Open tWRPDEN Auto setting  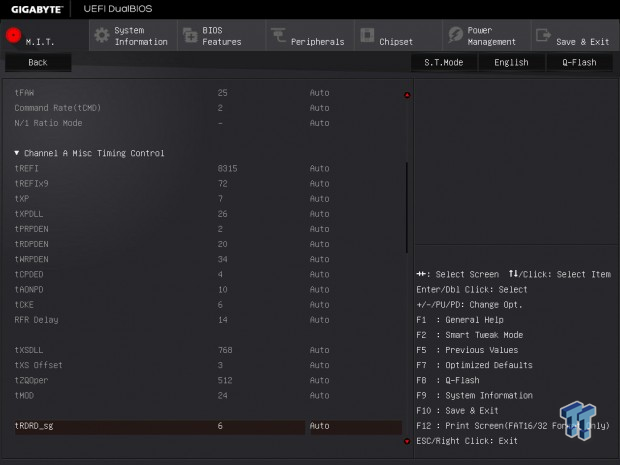(319, 259)
